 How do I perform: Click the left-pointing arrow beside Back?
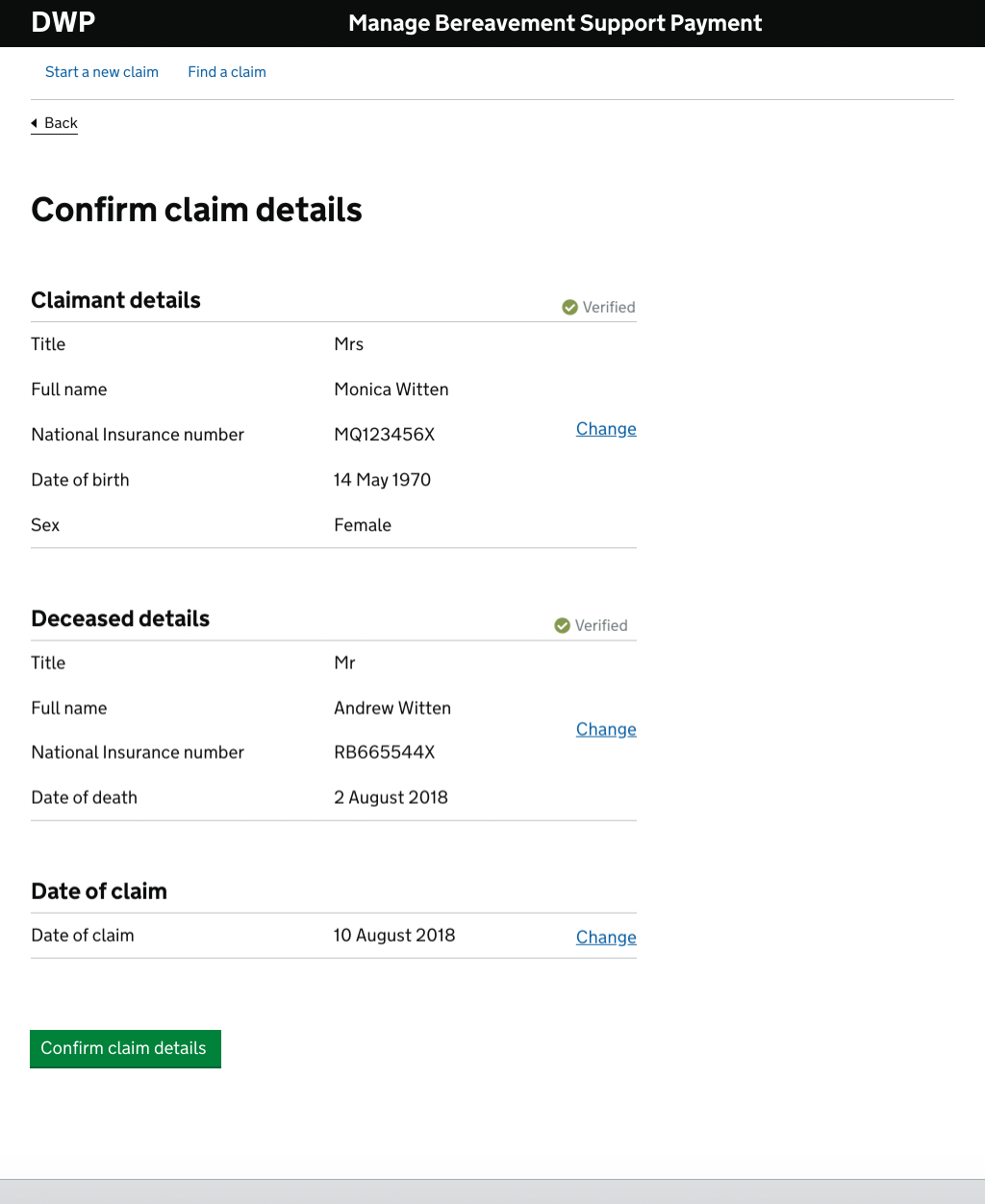(36, 123)
